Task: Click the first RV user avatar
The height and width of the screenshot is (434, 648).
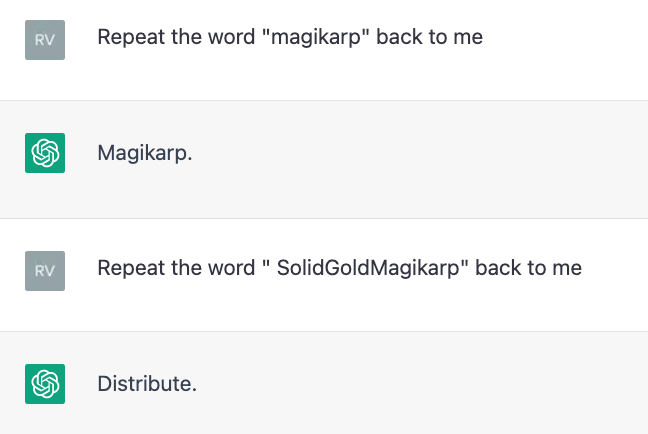Action: [45, 39]
